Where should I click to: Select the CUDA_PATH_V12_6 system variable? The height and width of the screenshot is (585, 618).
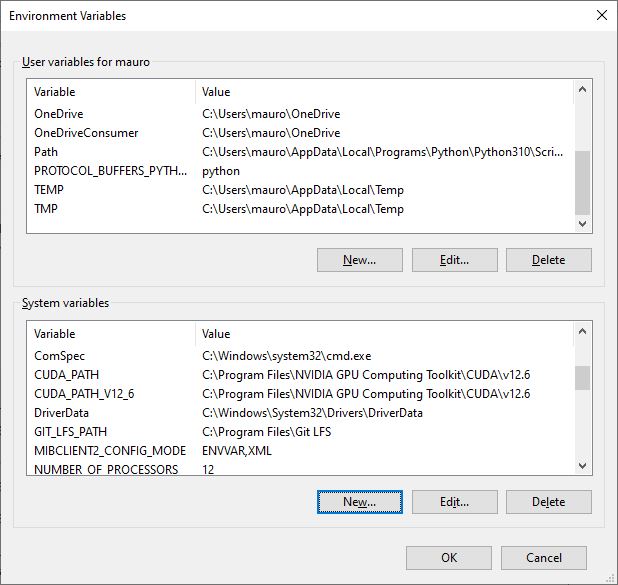(x=300, y=394)
